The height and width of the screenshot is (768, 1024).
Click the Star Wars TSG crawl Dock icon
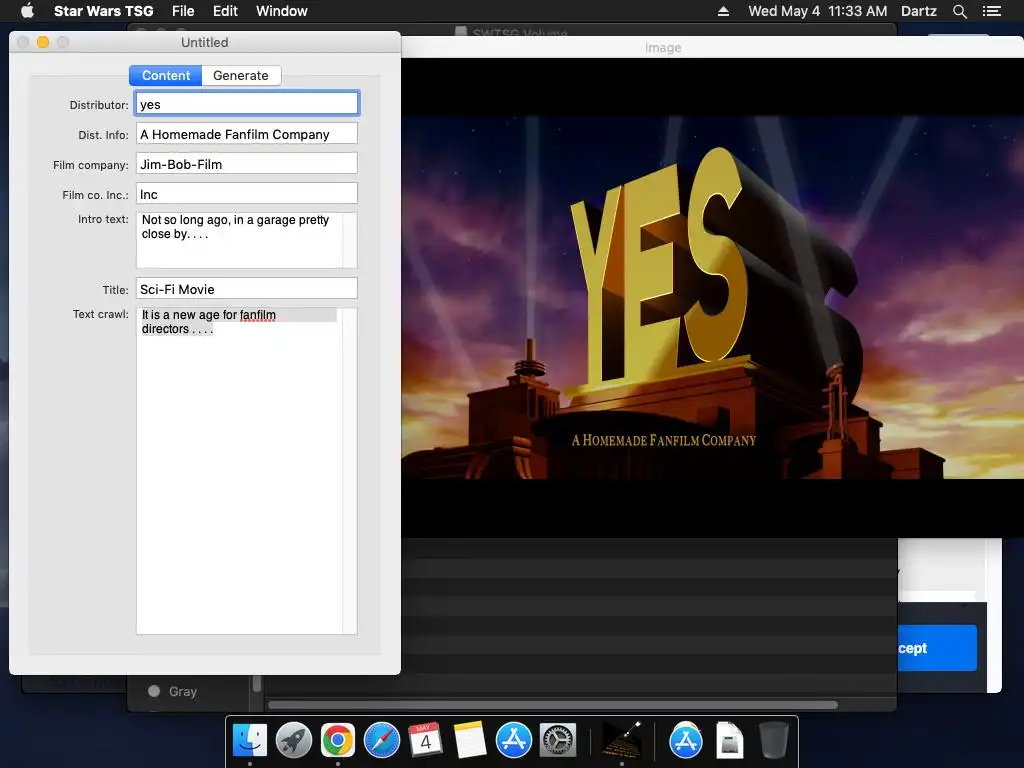[x=621, y=740]
